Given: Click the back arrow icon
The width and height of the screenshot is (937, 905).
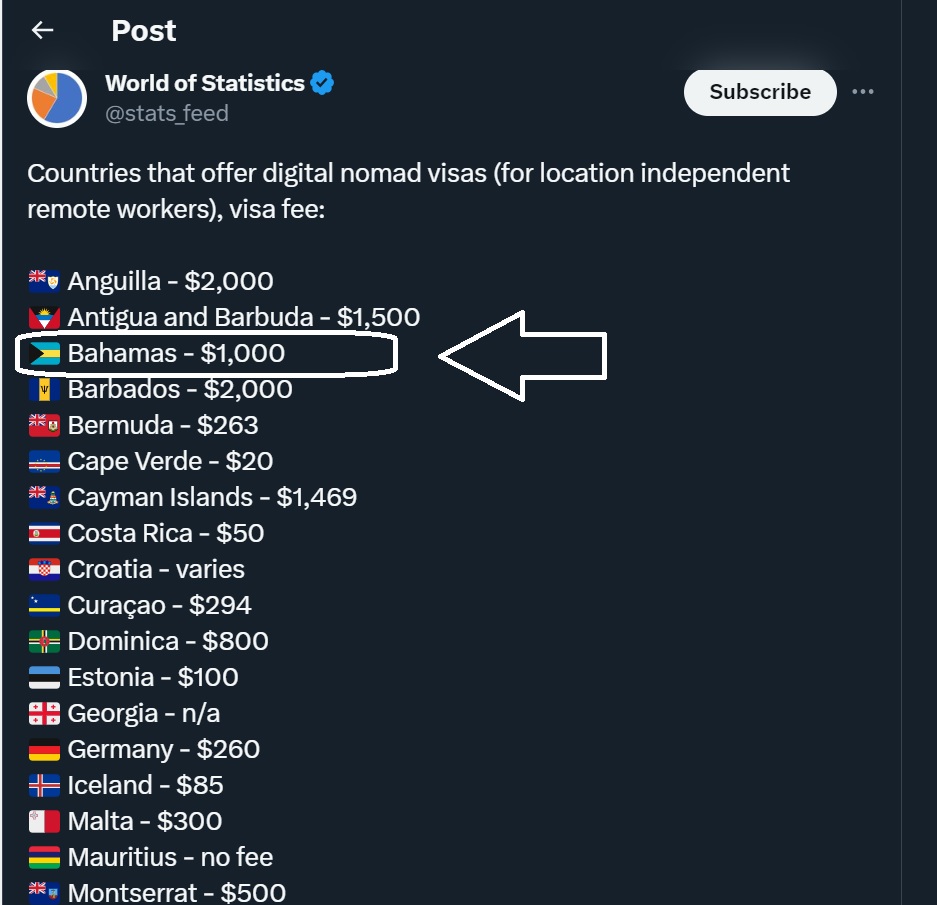Looking at the screenshot, I should [x=42, y=31].
